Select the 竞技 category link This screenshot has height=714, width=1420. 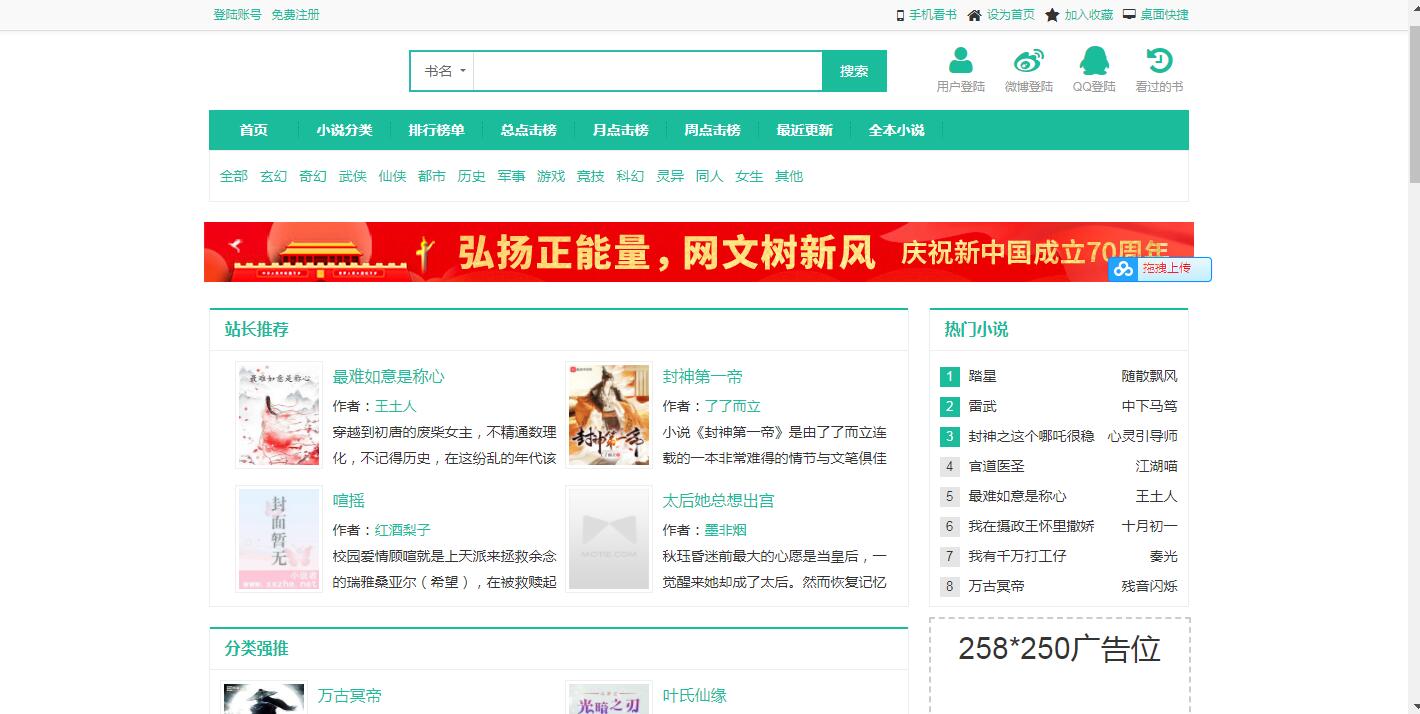[x=591, y=176]
